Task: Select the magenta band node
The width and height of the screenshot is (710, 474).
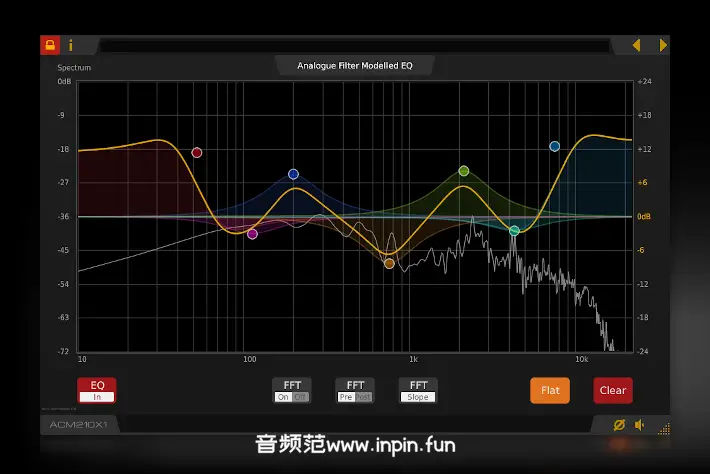Action: click(x=253, y=234)
